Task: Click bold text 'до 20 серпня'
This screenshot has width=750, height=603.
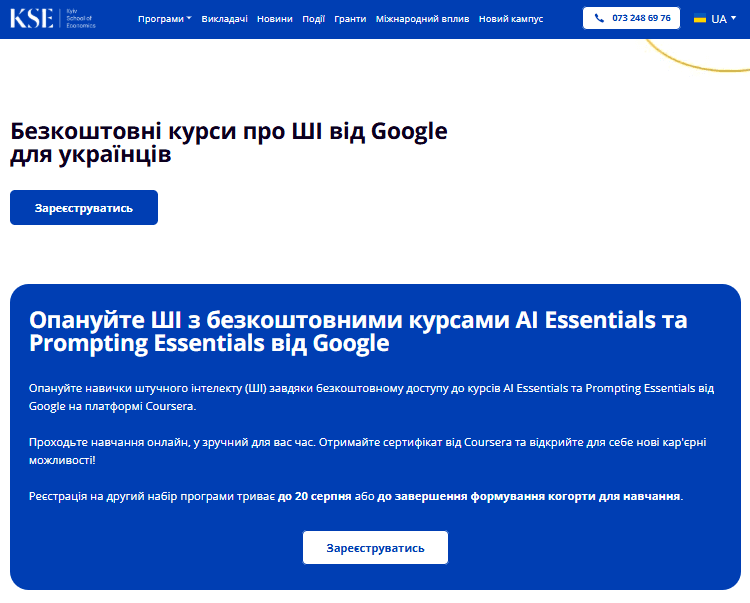Action: pyautogui.click(x=314, y=496)
